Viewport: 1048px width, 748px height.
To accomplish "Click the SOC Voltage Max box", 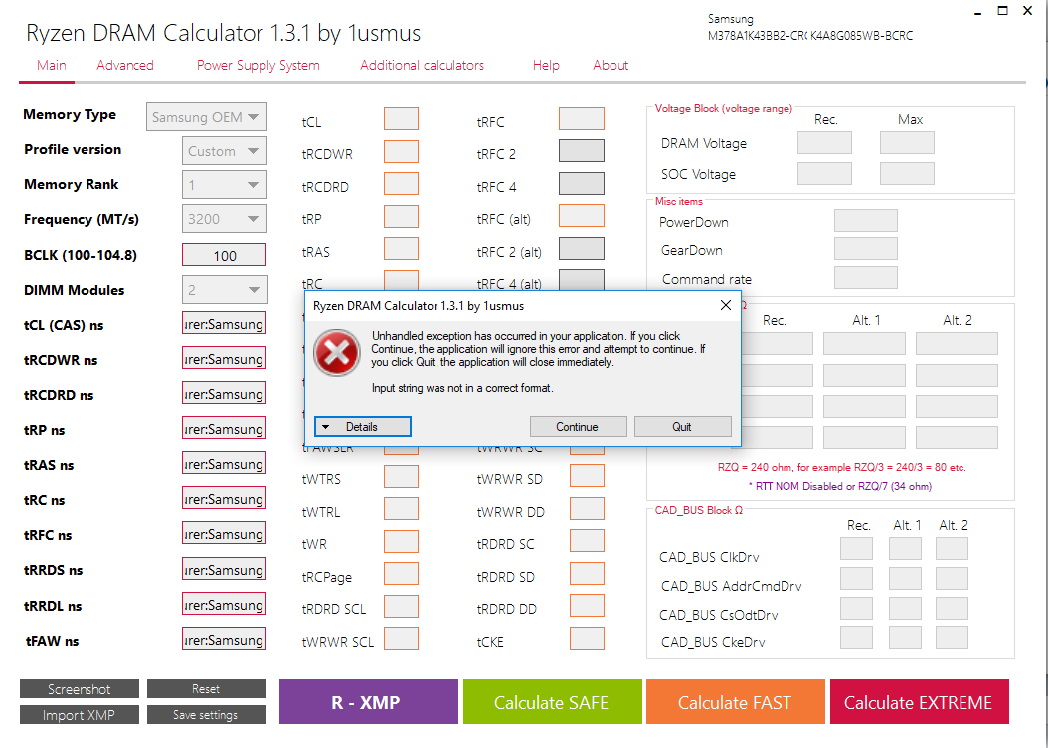I will point(907,173).
